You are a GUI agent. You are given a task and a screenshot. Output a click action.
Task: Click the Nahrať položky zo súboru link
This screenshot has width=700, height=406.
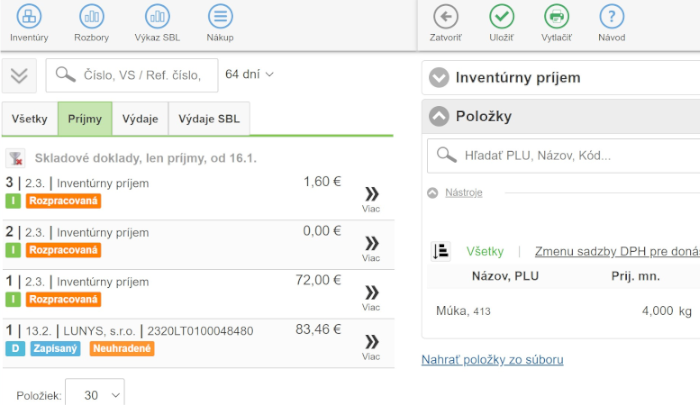coord(492,360)
